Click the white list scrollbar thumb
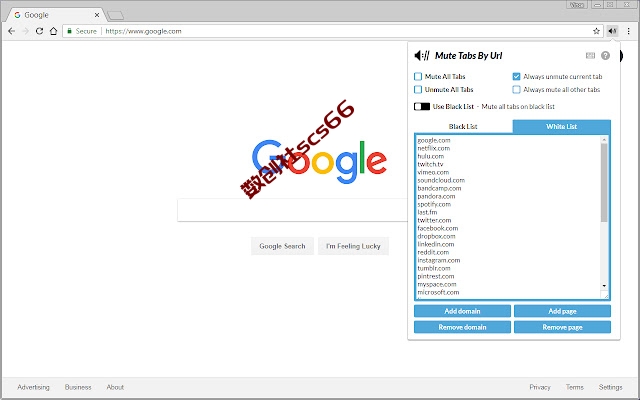This screenshot has width=640, height=400. tap(604, 183)
